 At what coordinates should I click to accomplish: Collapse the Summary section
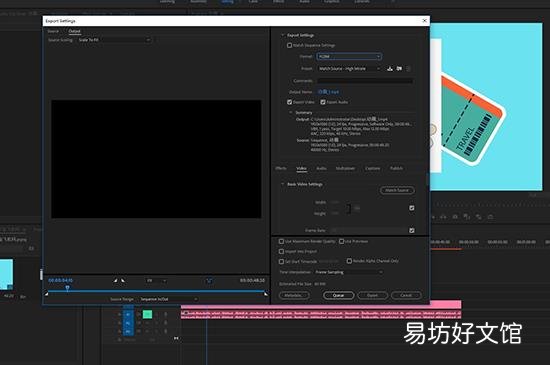click(x=290, y=113)
